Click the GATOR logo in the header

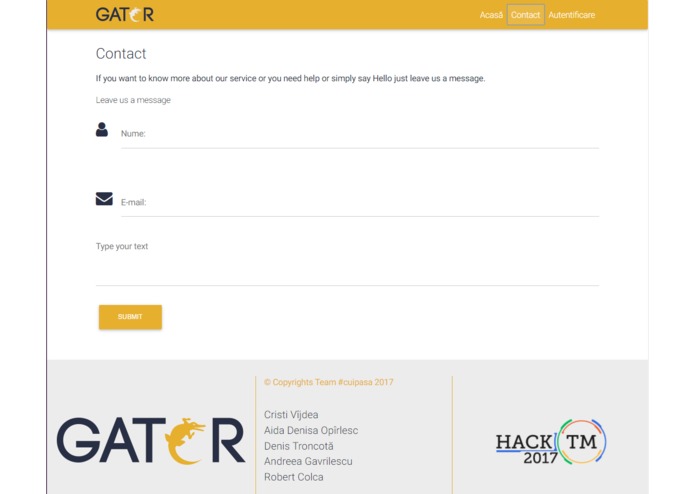tap(125, 15)
